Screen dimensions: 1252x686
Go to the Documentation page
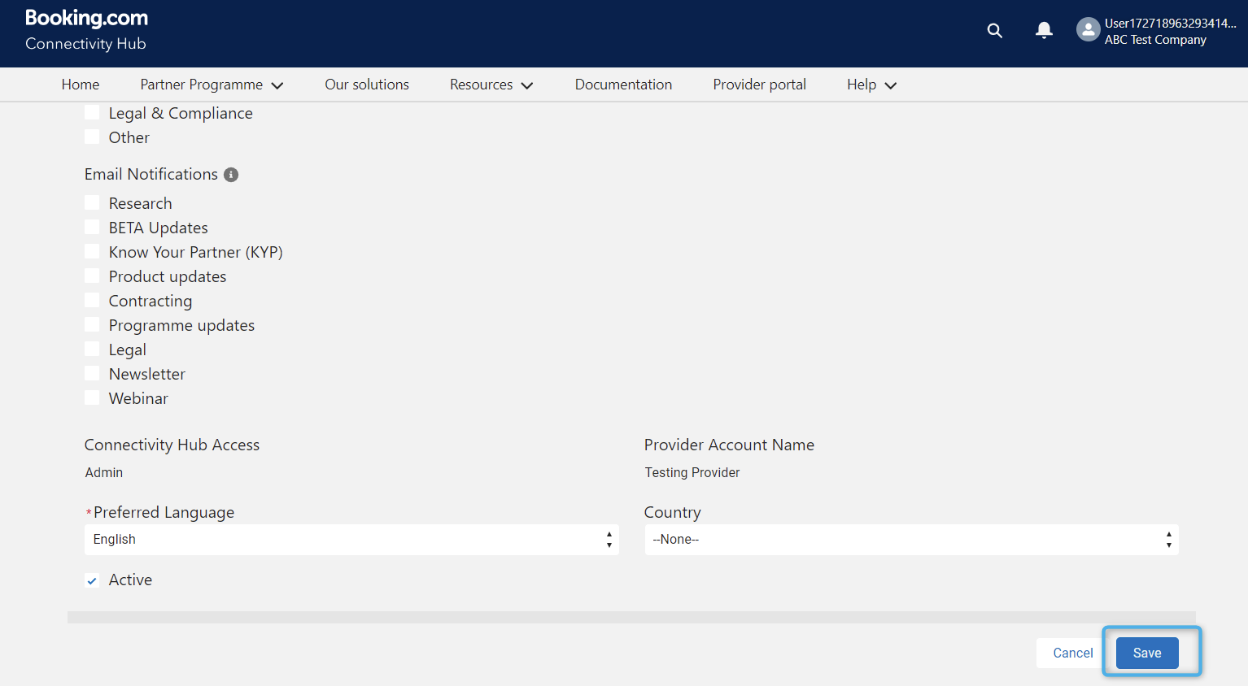click(x=623, y=85)
